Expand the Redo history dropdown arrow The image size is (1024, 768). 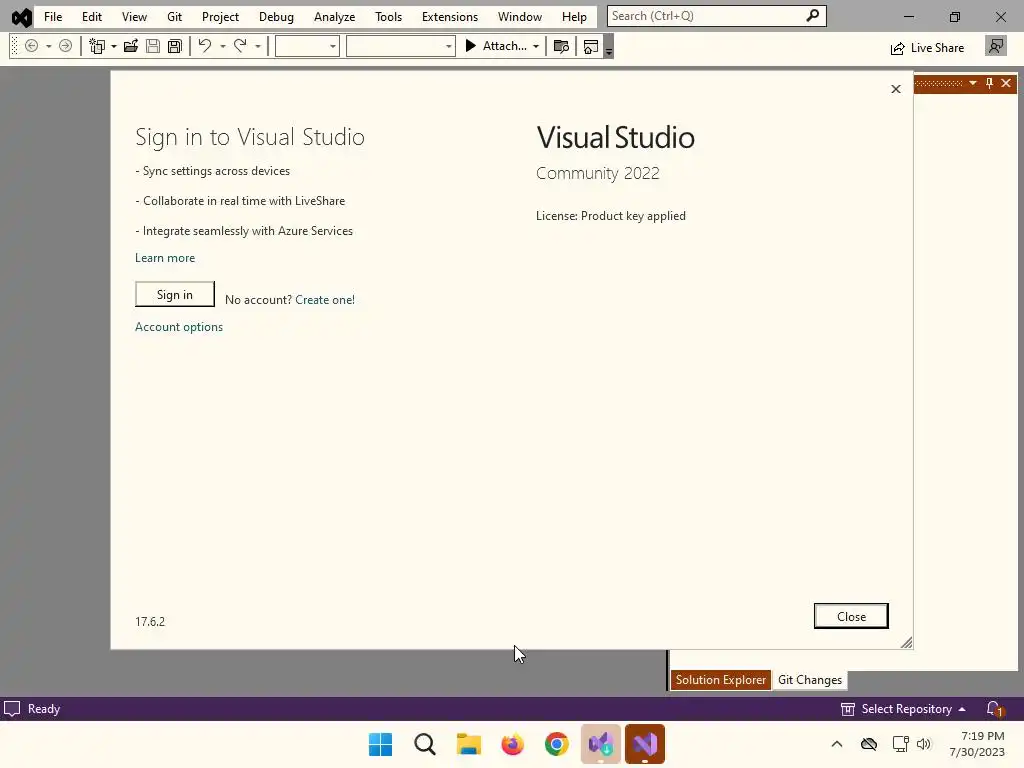pos(258,46)
